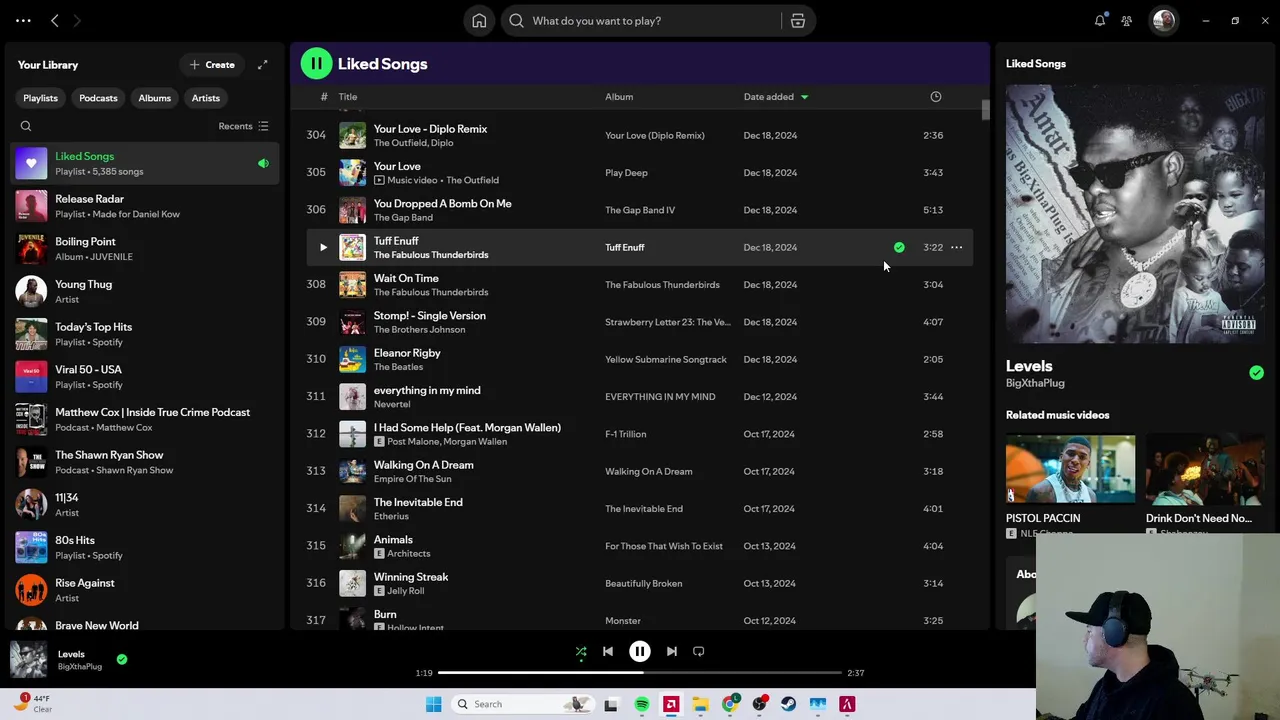Open PISTOL PACCIN music video thumbnail
Viewport: 1280px width, 720px height.
[x=1070, y=469]
